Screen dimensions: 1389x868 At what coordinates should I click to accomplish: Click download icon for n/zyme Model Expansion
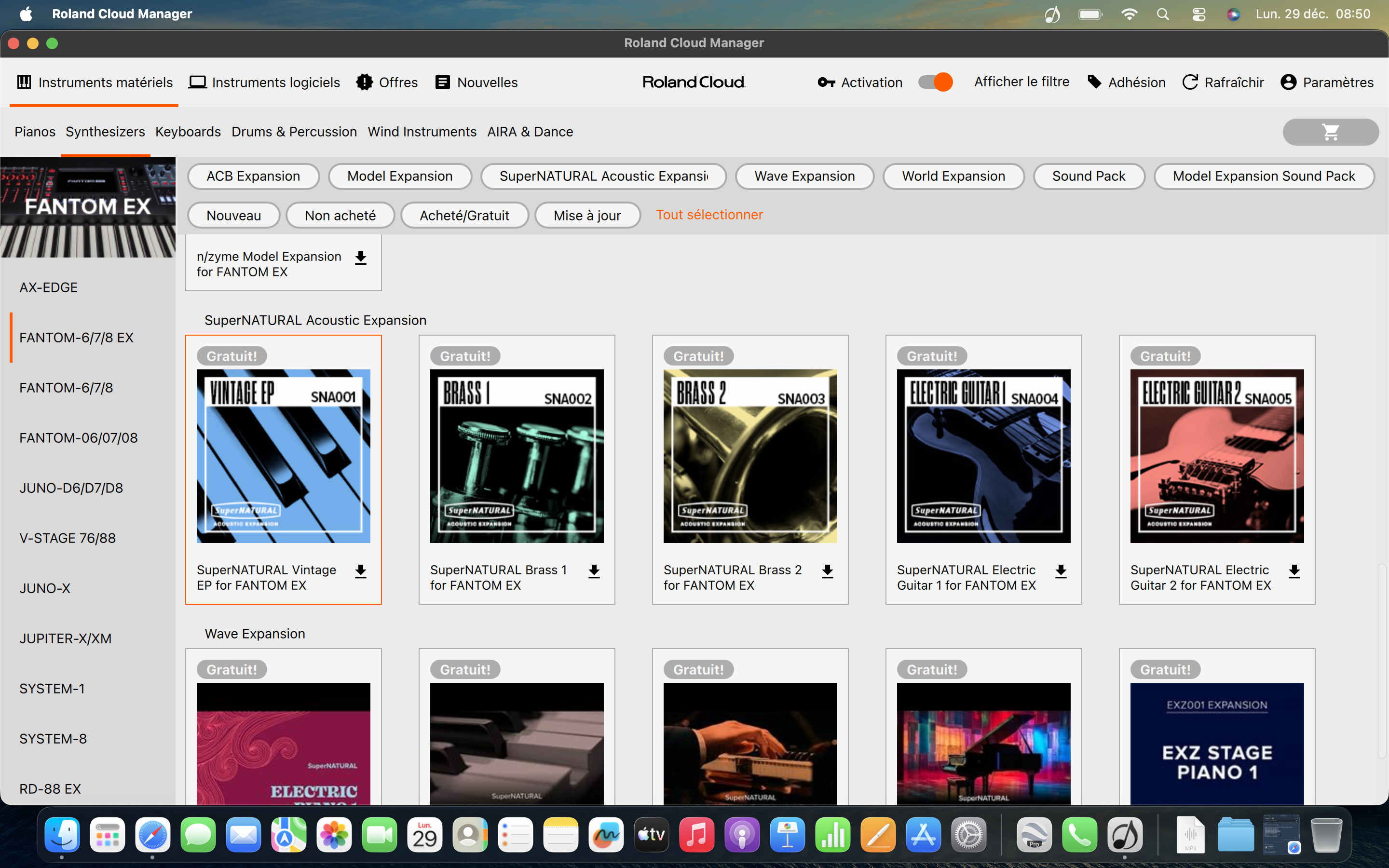(360, 258)
